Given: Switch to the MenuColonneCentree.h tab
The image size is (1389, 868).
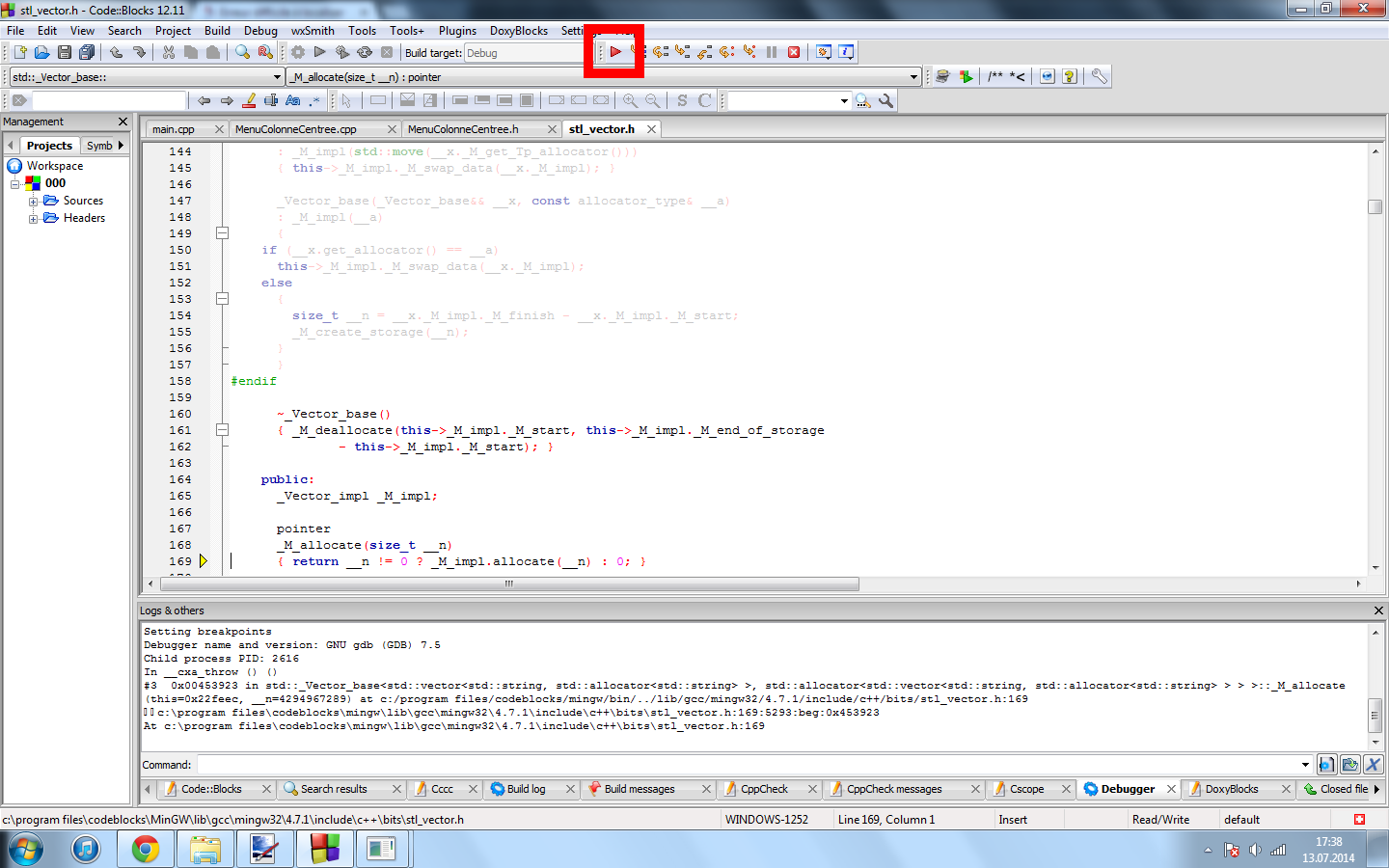Looking at the screenshot, I should pyautogui.click(x=463, y=129).
